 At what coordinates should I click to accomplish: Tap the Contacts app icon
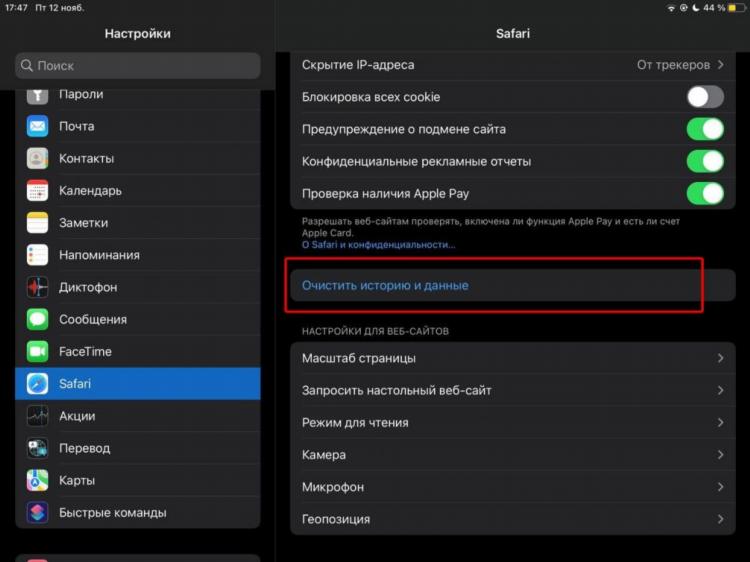(37, 158)
